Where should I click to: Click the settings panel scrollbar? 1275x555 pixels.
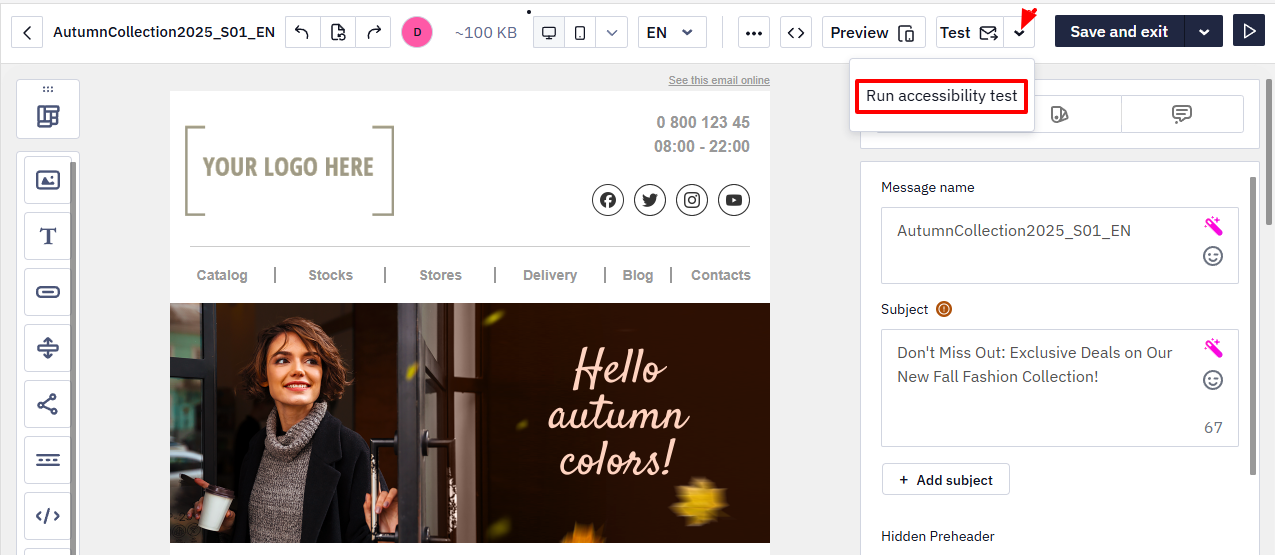pyautogui.click(x=1253, y=326)
